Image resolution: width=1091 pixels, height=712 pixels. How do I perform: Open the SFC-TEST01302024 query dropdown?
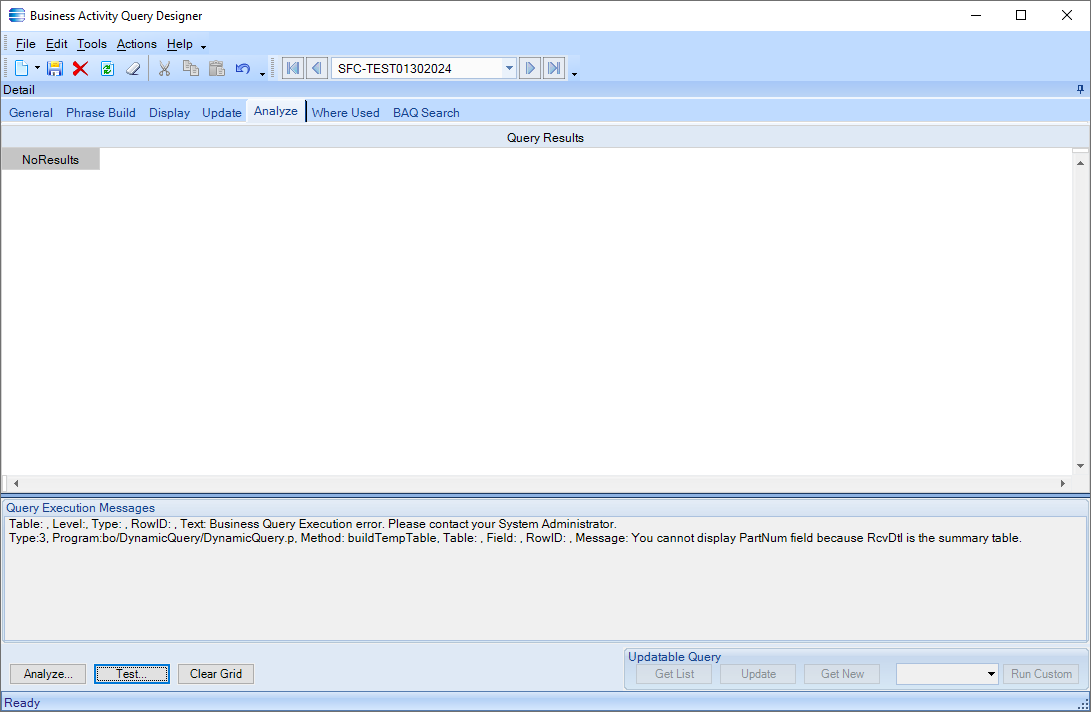pyautogui.click(x=509, y=68)
